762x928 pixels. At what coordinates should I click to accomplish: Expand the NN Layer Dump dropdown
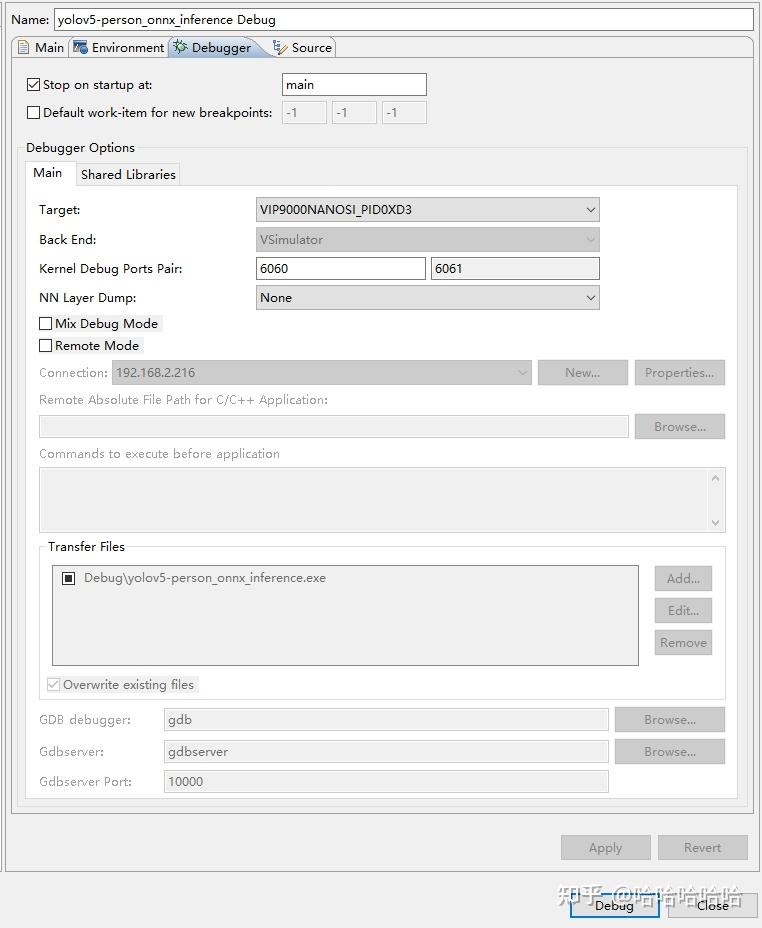click(428, 298)
